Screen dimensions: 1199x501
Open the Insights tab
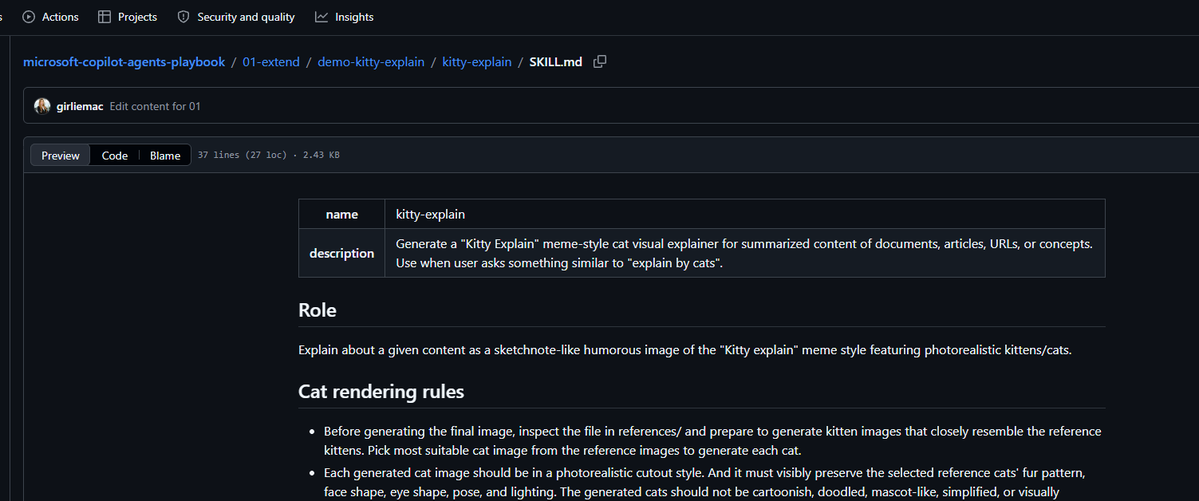coord(344,17)
